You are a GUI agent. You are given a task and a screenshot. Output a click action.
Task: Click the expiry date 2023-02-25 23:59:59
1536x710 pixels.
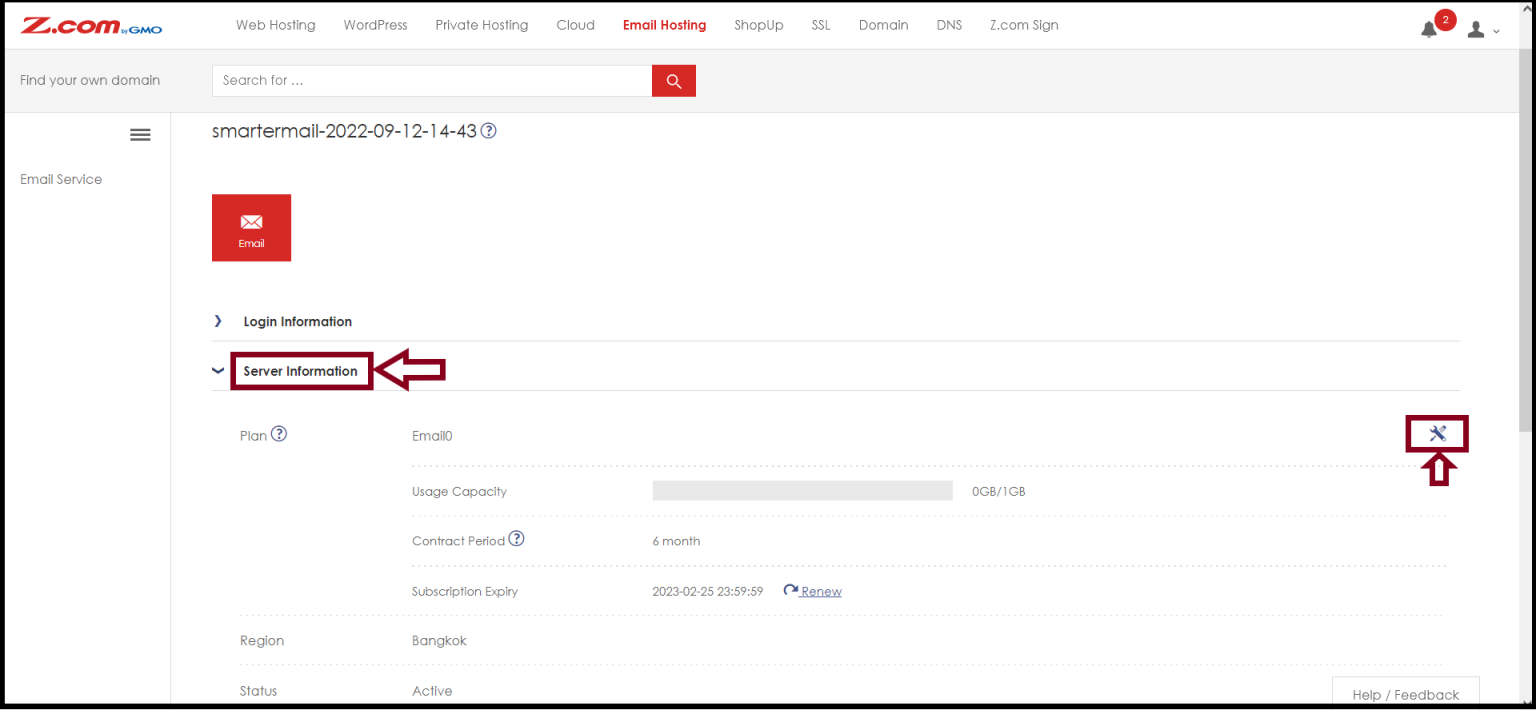point(707,591)
